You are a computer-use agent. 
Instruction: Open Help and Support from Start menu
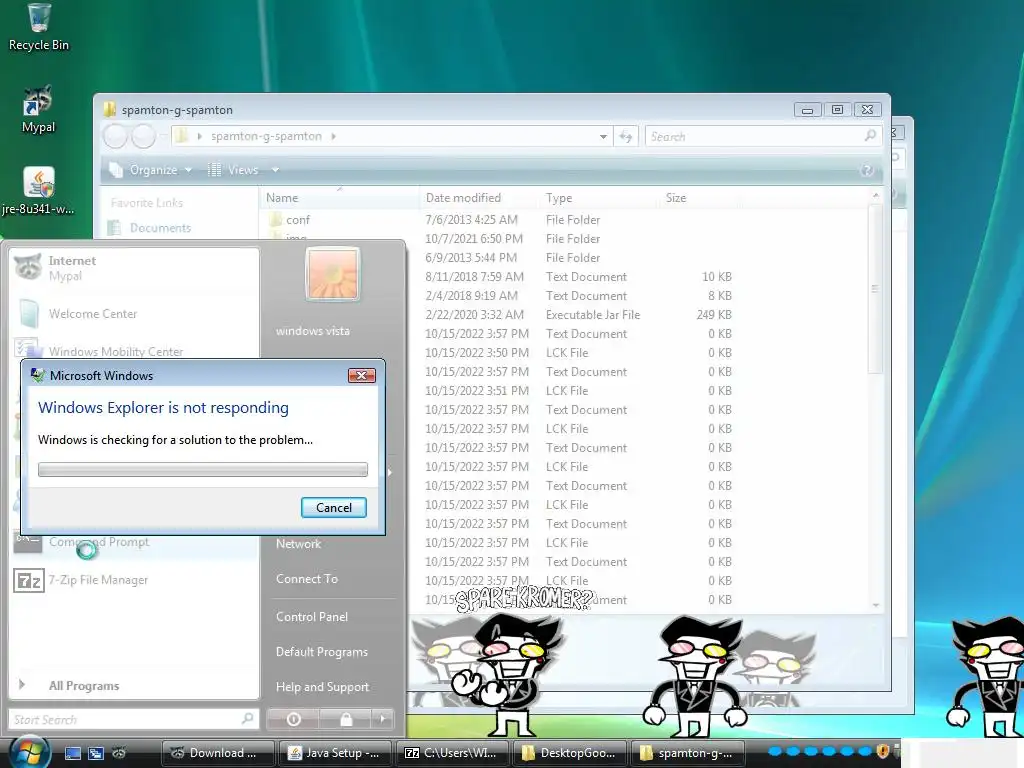tap(322, 687)
